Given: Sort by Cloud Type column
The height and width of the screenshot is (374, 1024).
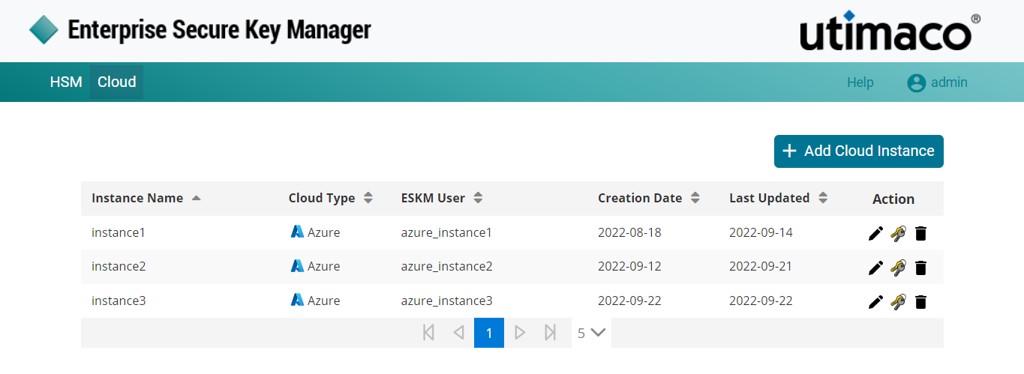Looking at the screenshot, I should 330,198.
